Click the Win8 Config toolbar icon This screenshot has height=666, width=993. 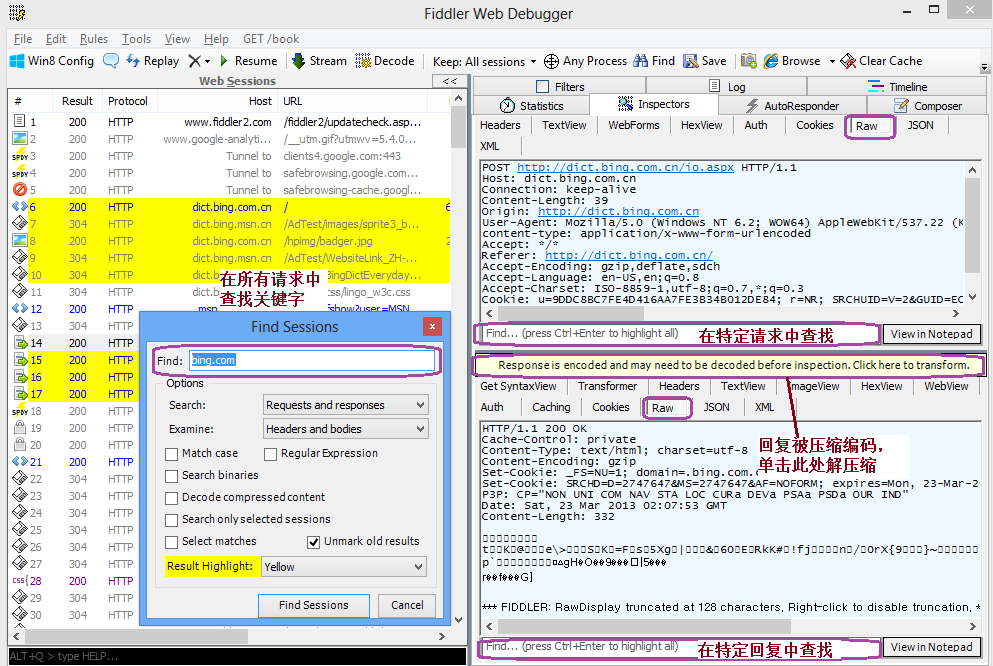(x=17, y=61)
